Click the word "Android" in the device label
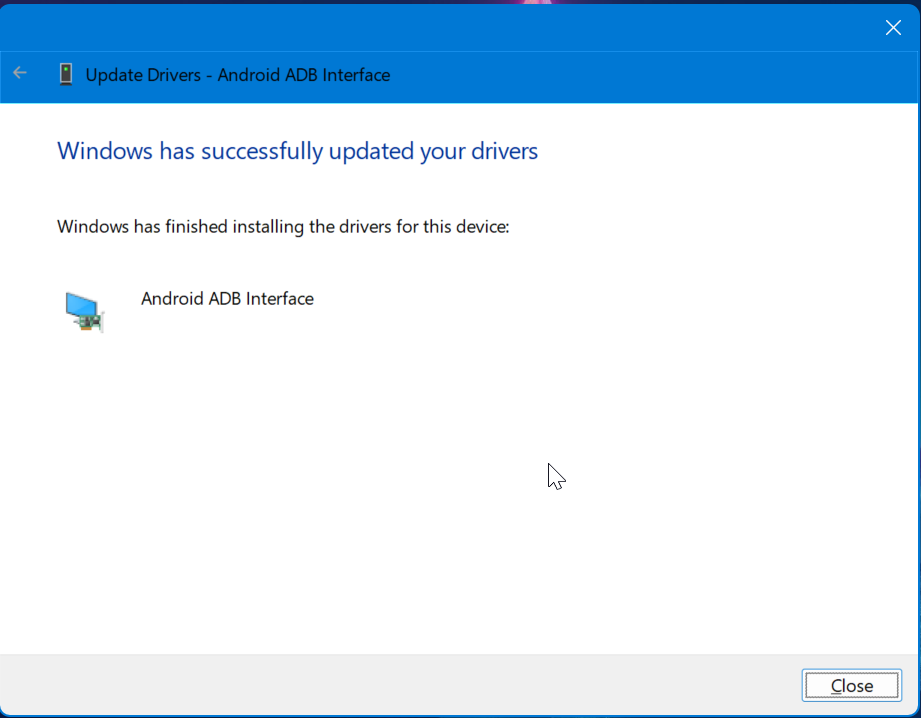The width and height of the screenshot is (921, 718). pyautogui.click(x=171, y=299)
